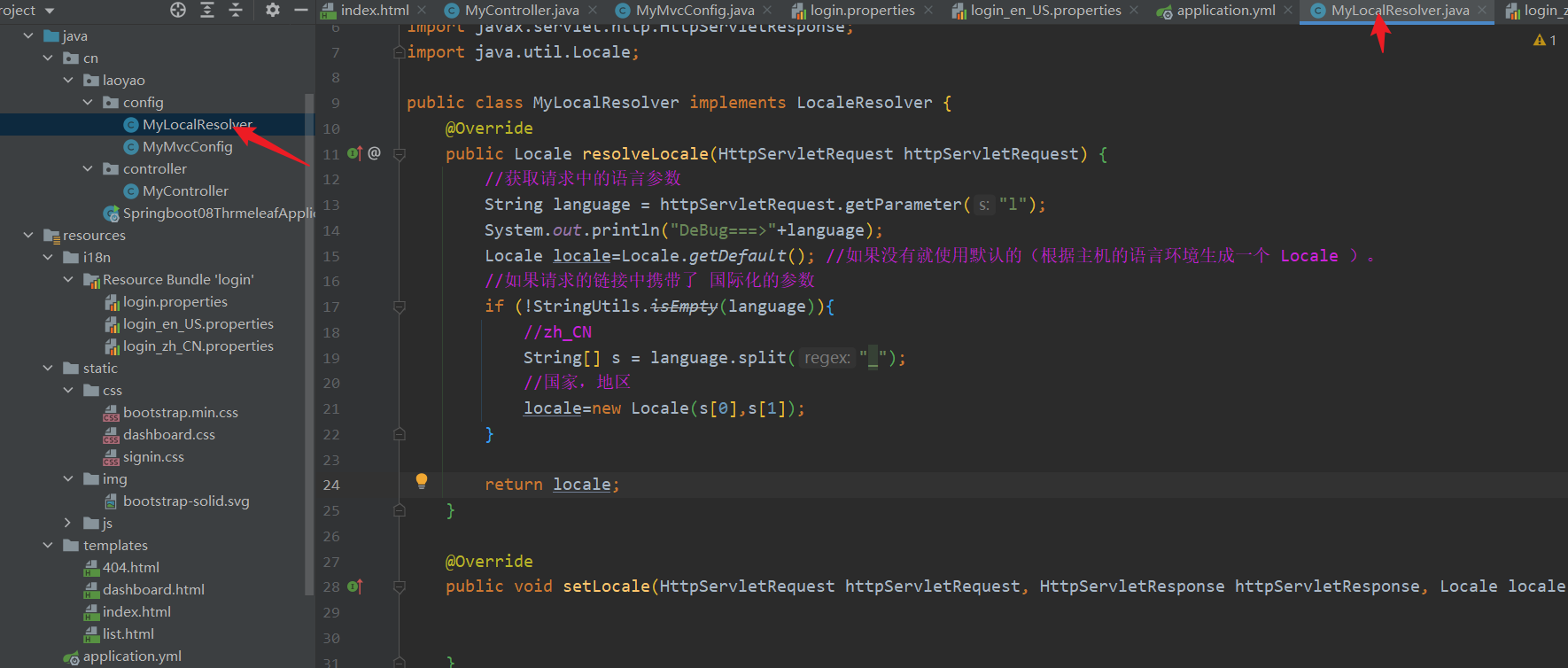Close the MyController.java tab
The width and height of the screenshot is (1568, 668).
tap(593, 10)
